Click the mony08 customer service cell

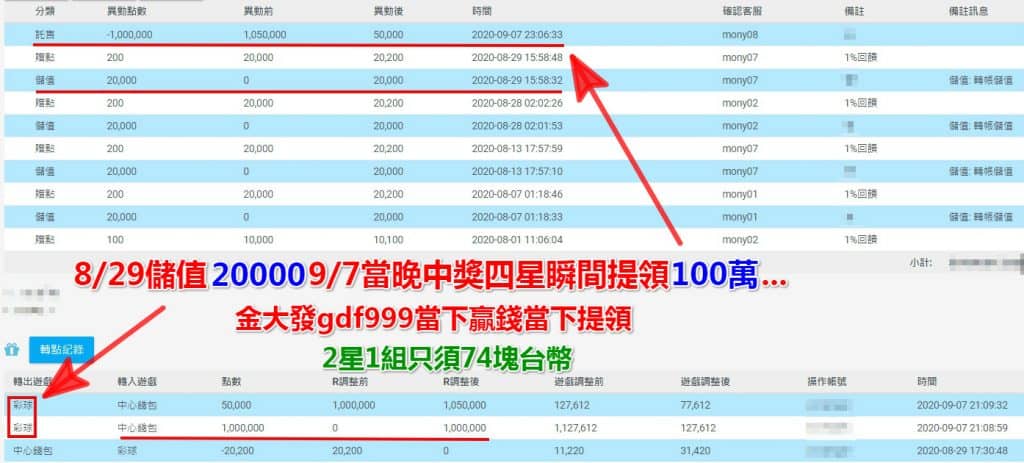pyautogui.click(x=741, y=34)
